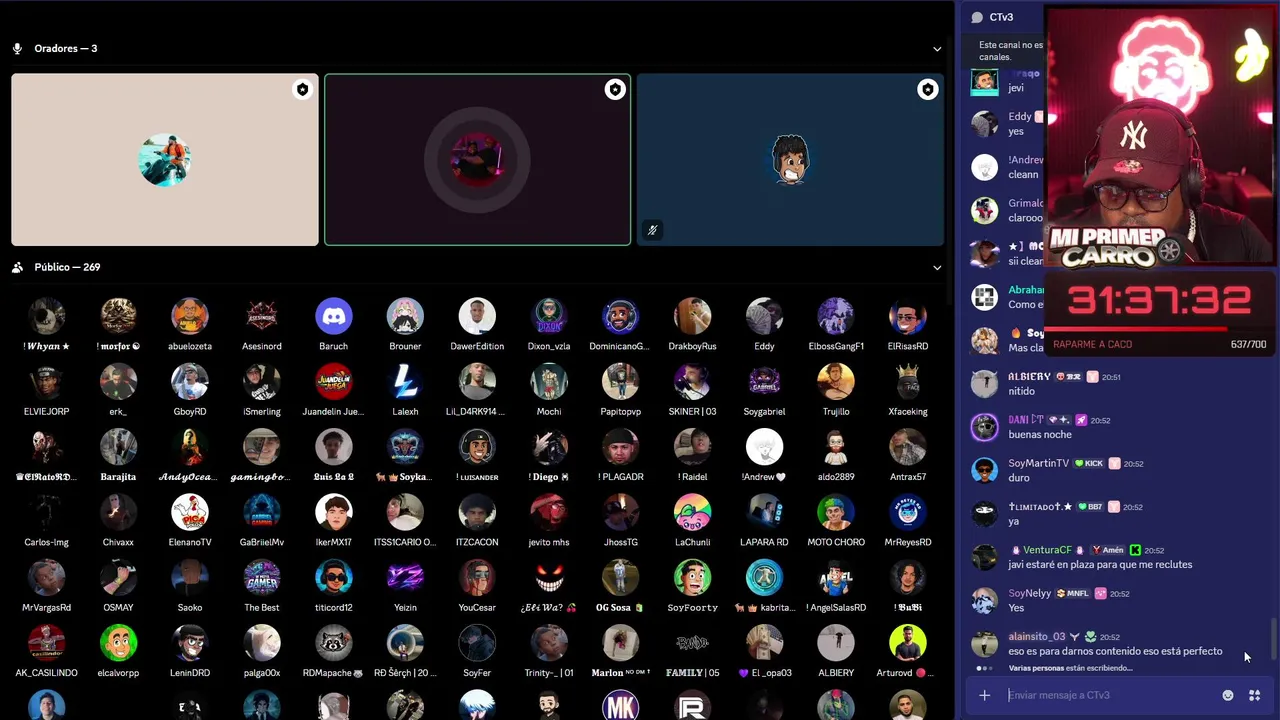Open abuelozeta's avatar in the audience
The image size is (1280, 720).
(x=190, y=316)
